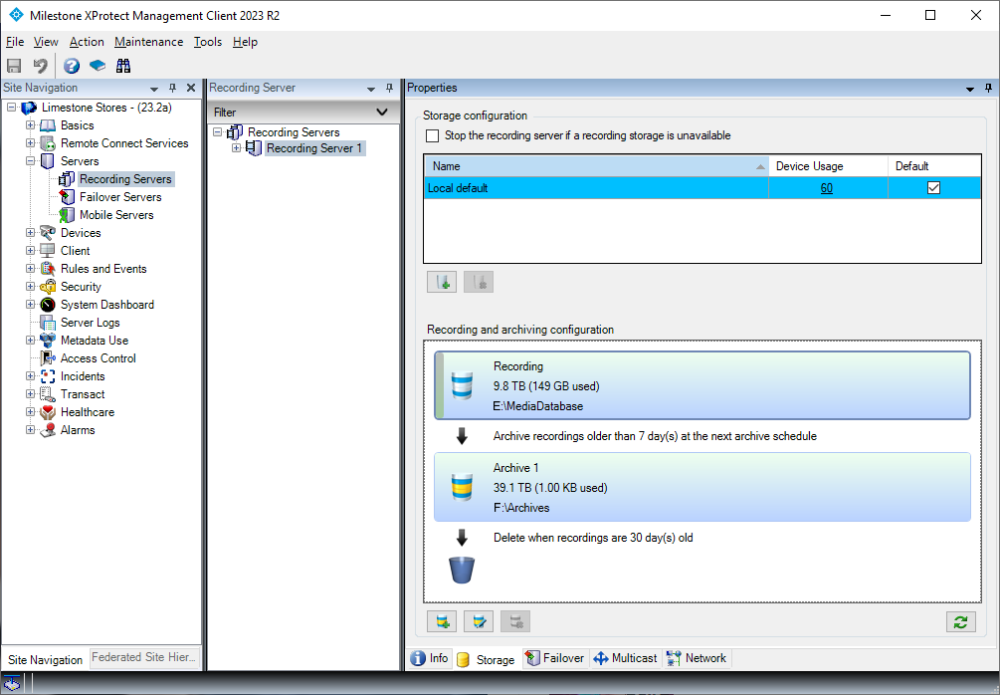Viewport: 1000px width, 695px height.
Task: Select the Mobile Servers node
Action: click(116, 215)
